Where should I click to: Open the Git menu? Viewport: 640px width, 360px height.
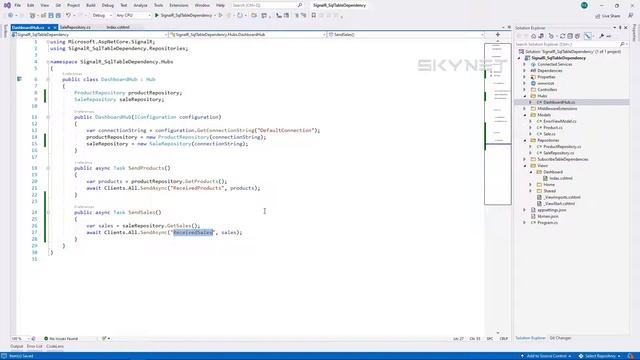[58, 5]
